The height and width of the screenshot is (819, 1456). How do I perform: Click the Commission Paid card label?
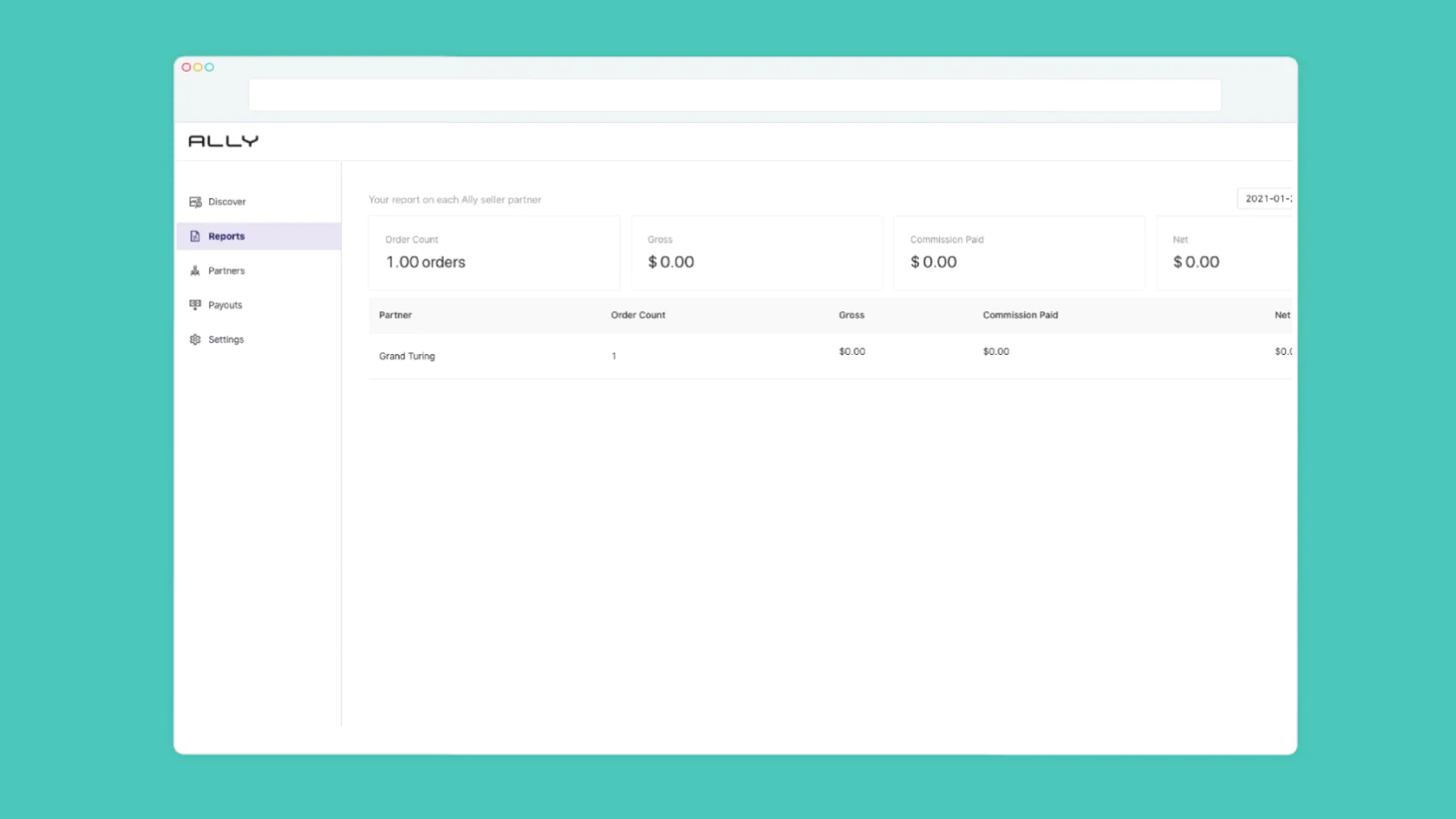[x=946, y=240]
